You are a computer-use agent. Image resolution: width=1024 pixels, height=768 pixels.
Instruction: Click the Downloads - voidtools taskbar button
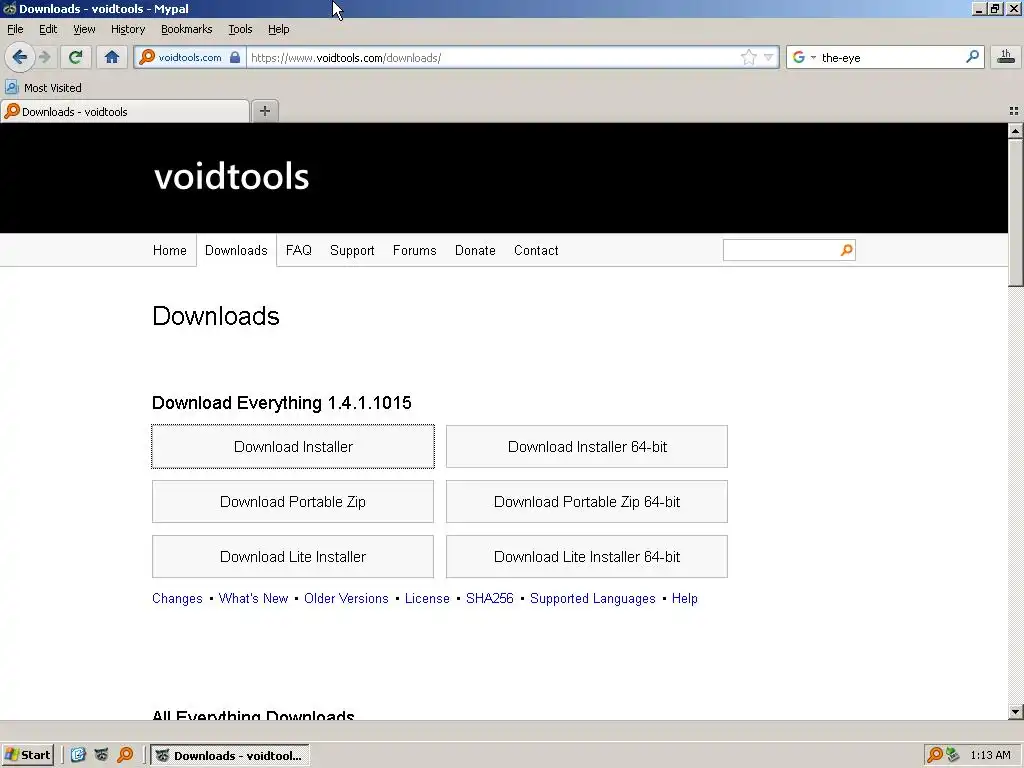click(230, 756)
